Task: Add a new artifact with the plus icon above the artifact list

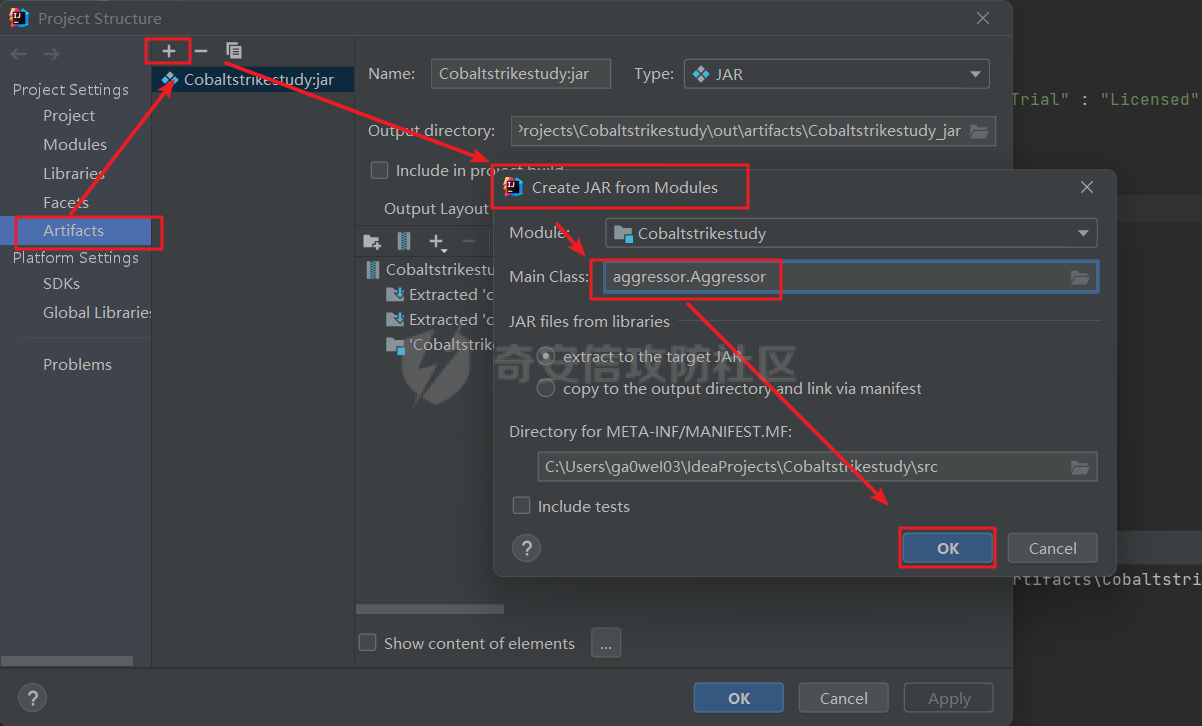Action: point(169,50)
